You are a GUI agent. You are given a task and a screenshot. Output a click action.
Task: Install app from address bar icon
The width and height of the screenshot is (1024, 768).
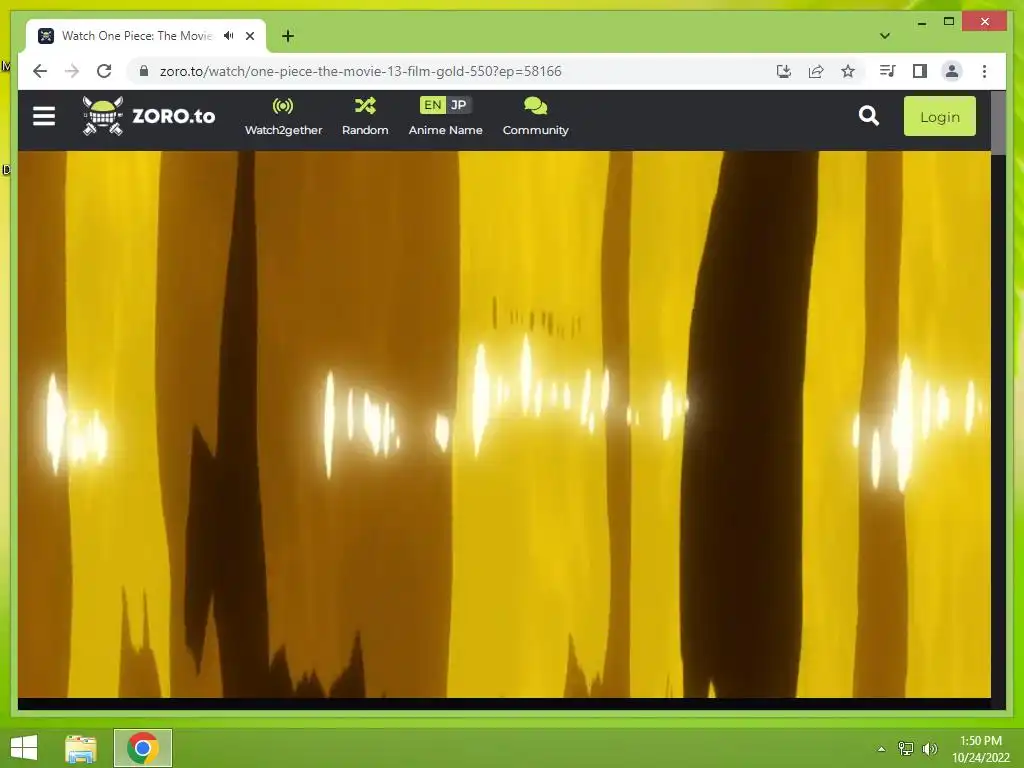pyautogui.click(x=784, y=71)
